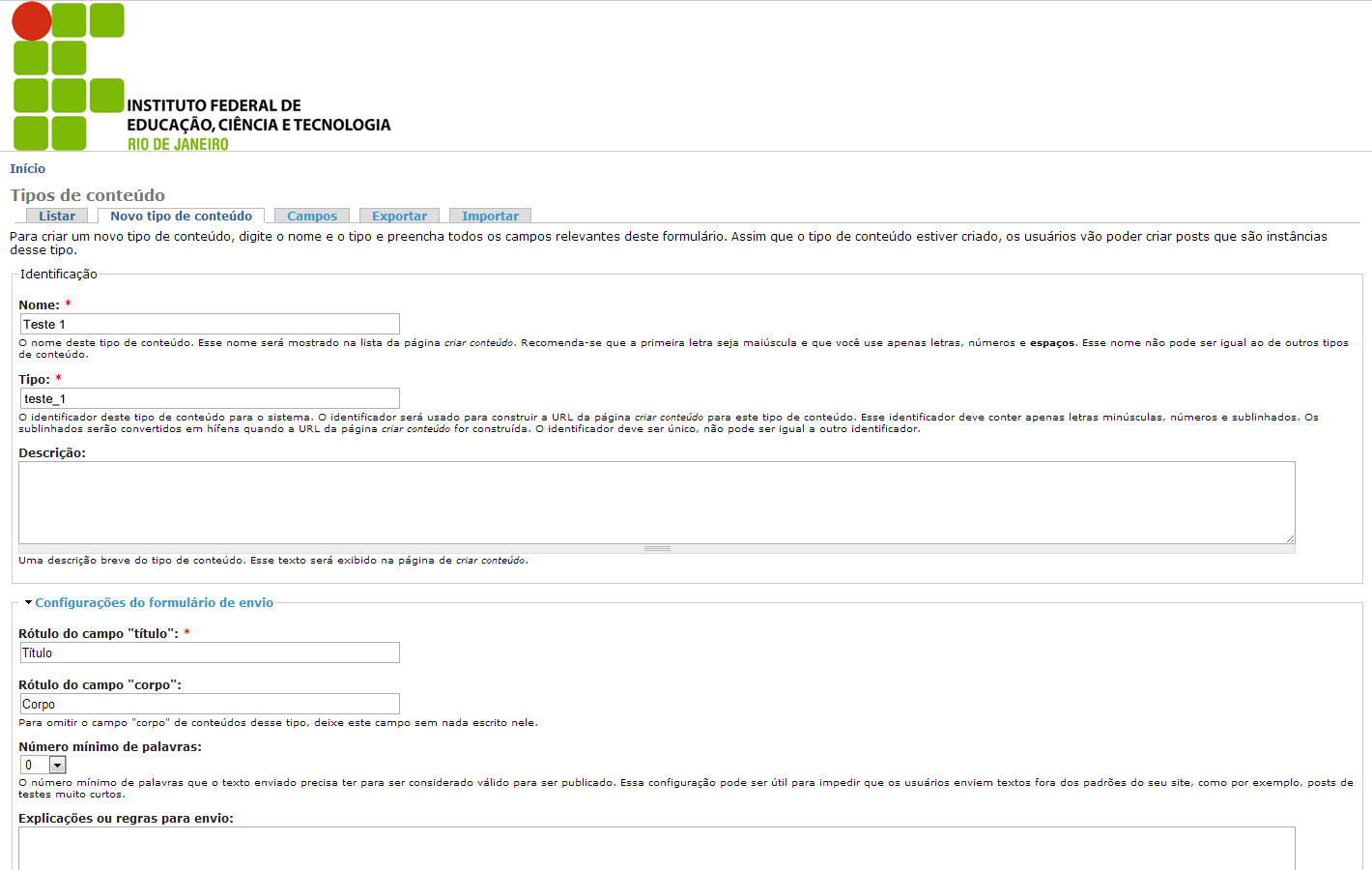1372x870 pixels.
Task: Collapse Configurações do formulário de envio section
Action: tap(154, 602)
